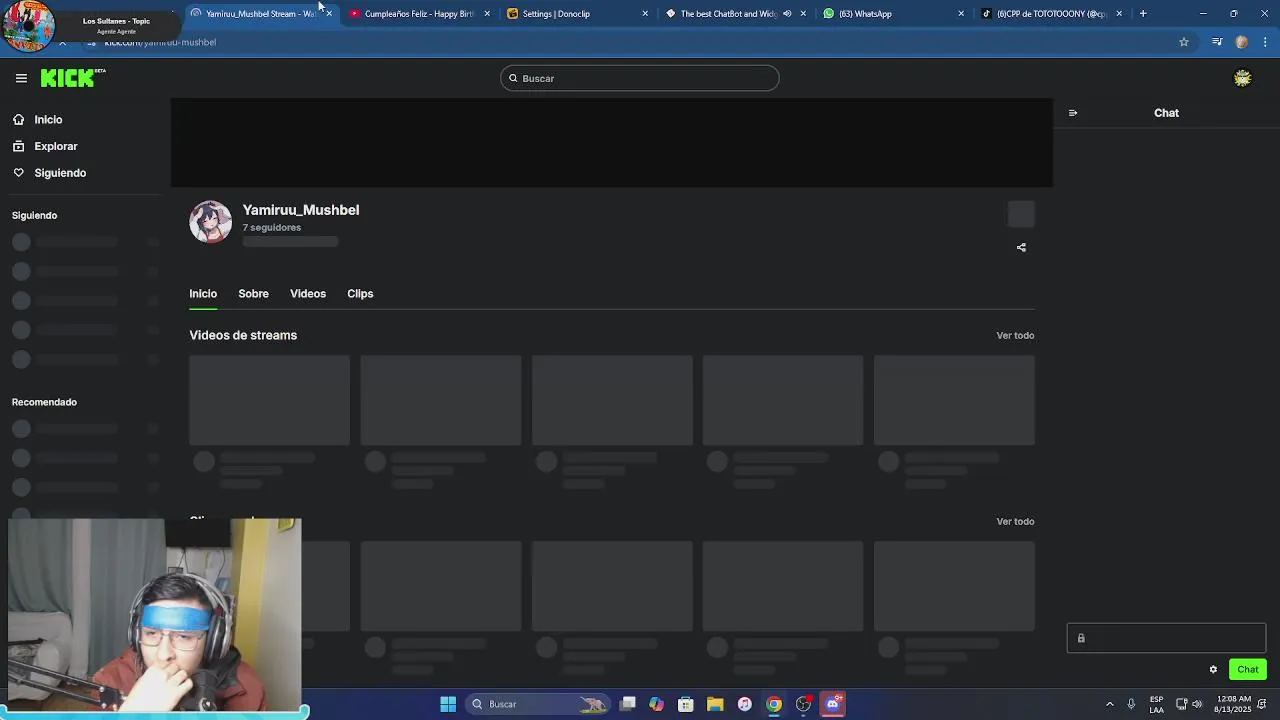Close the WhatsApp tab
The height and width of the screenshot is (720, 1280).
(961, 14)
